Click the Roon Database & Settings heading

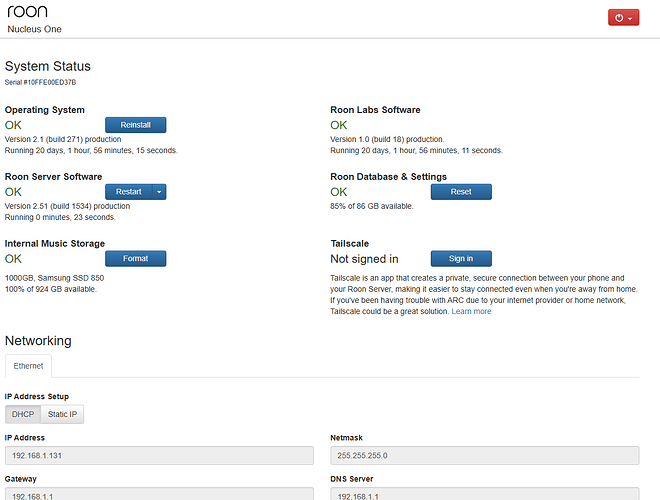tap(389, 177)
